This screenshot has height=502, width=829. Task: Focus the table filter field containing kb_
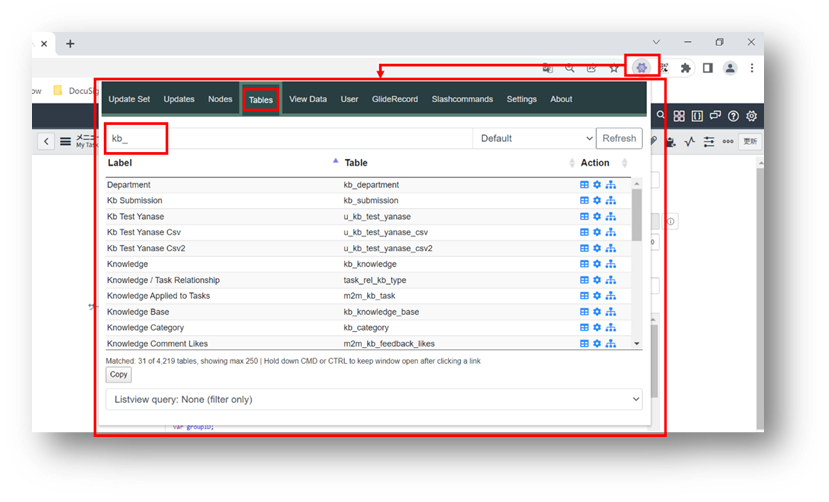pos(288,138)
